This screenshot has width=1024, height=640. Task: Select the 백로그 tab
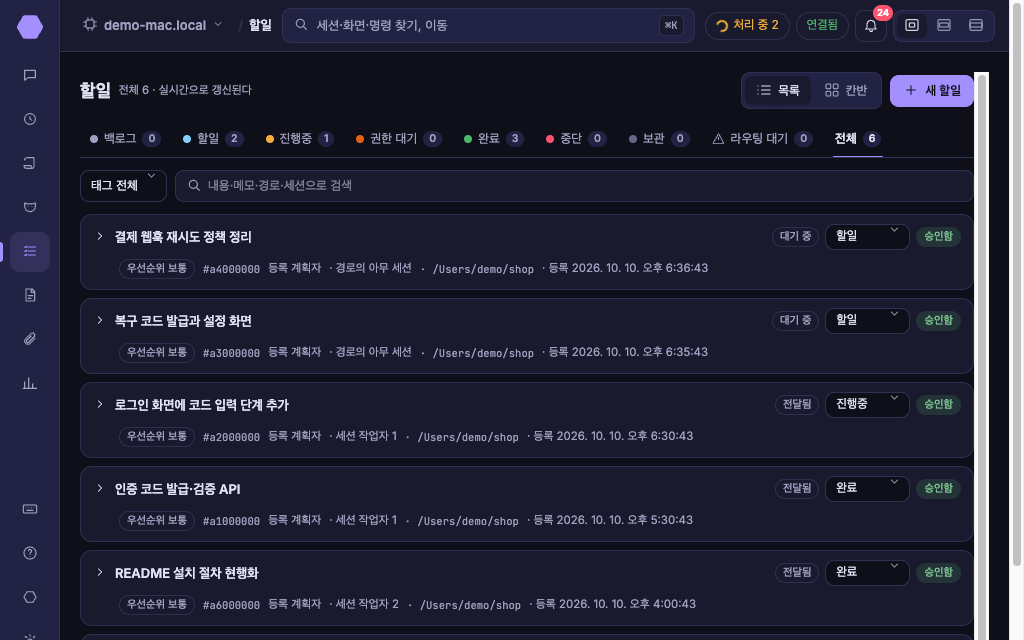click(125, 138)
